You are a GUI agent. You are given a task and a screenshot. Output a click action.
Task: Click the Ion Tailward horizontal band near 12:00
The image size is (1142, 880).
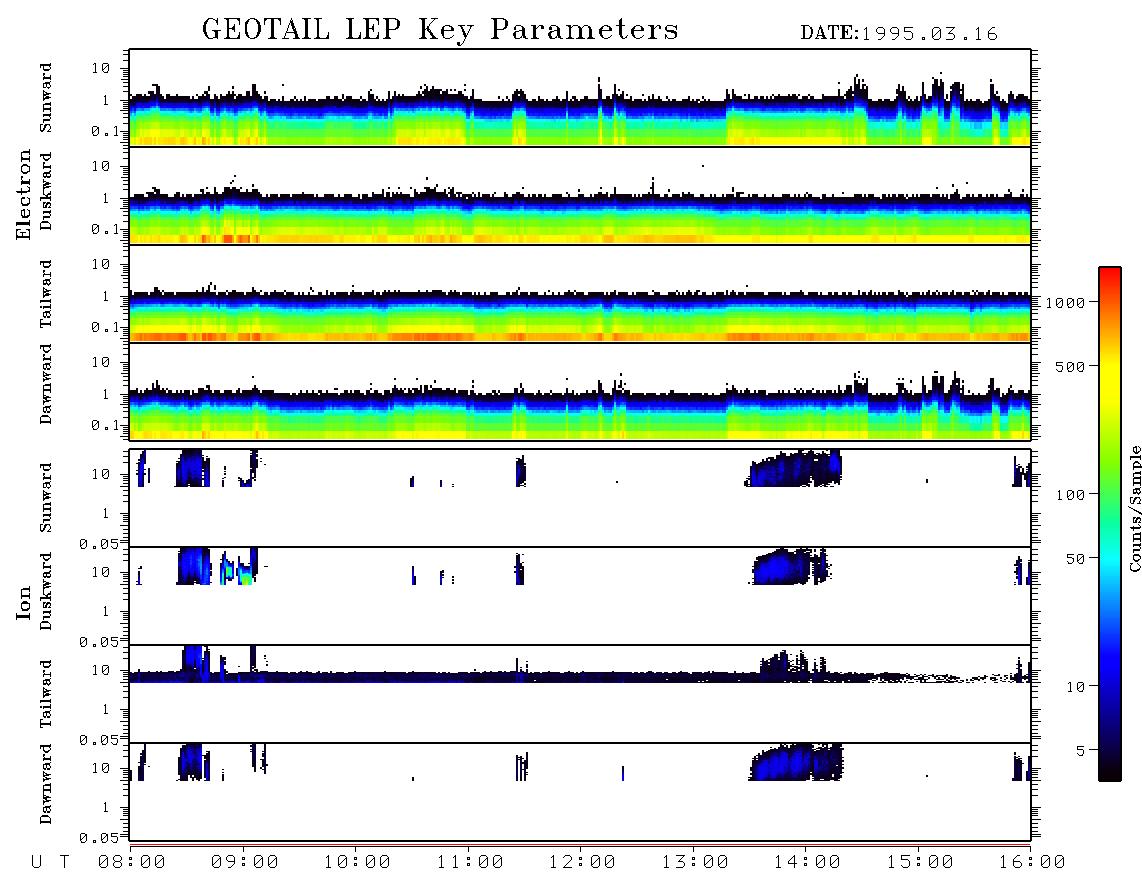(x=580, y=677)
